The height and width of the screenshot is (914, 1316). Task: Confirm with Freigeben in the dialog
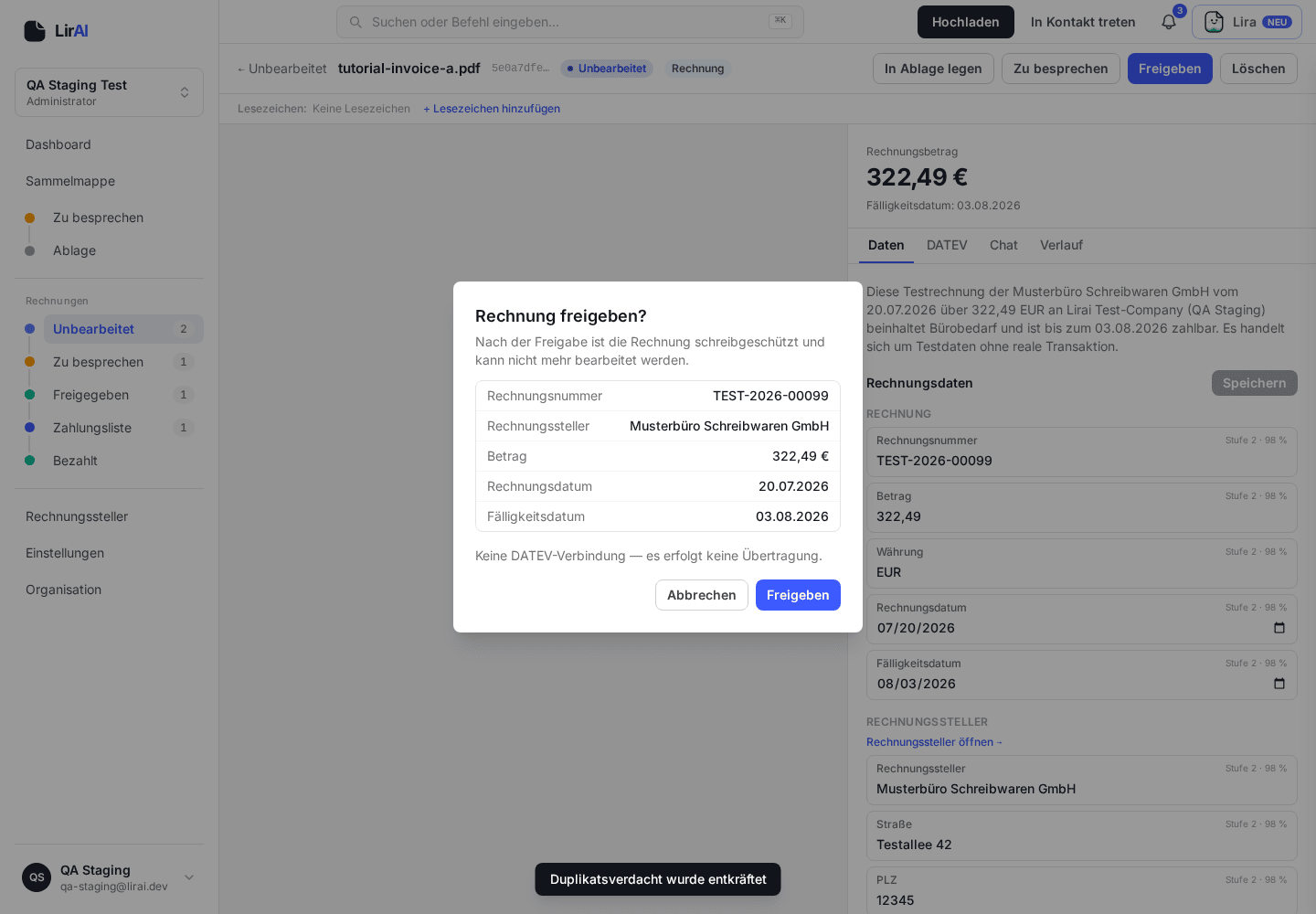(798, 595)
